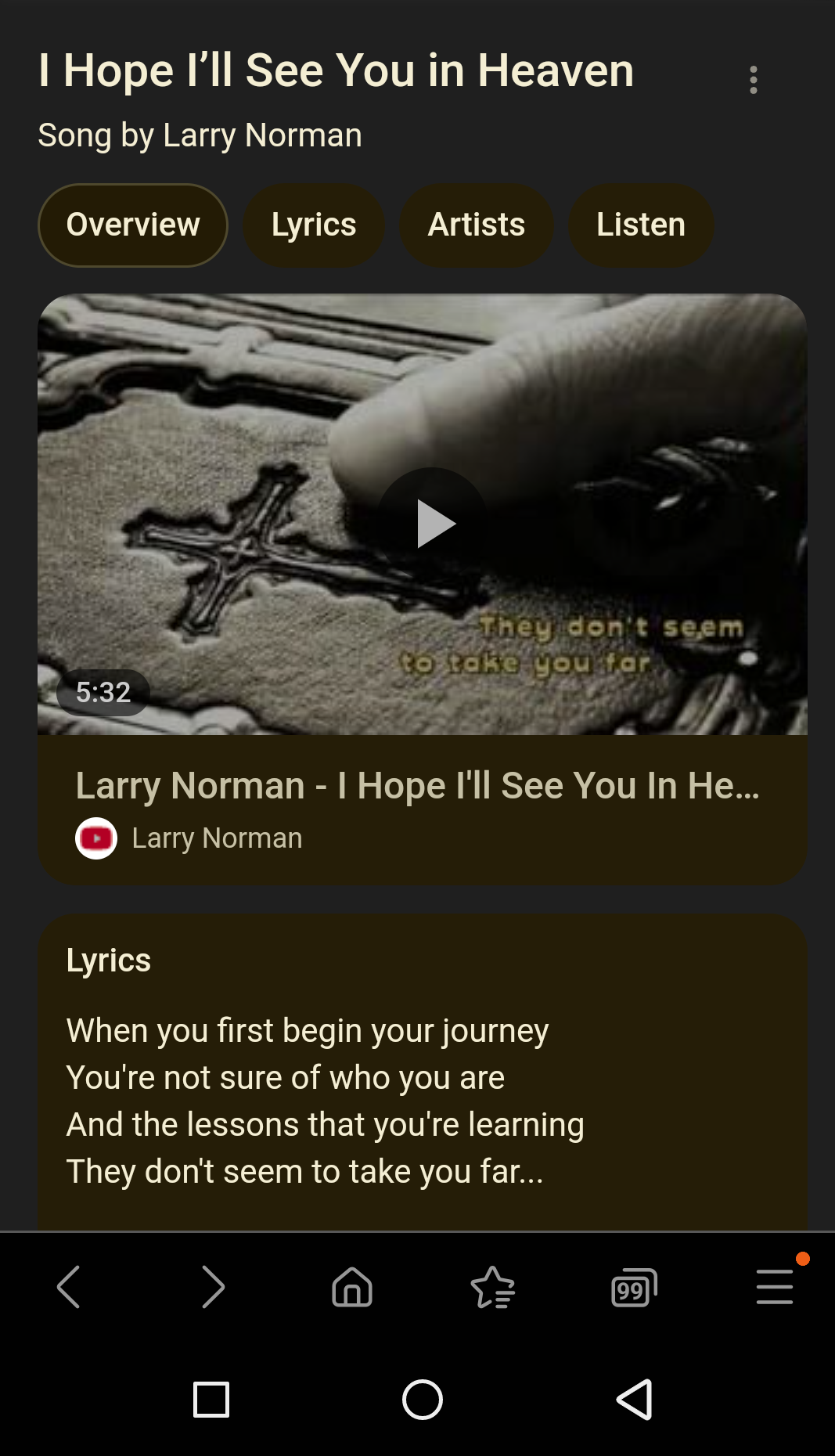Select the Overview tab
835x1456 pixels.
pyautogui.click(x=133, y=225)
